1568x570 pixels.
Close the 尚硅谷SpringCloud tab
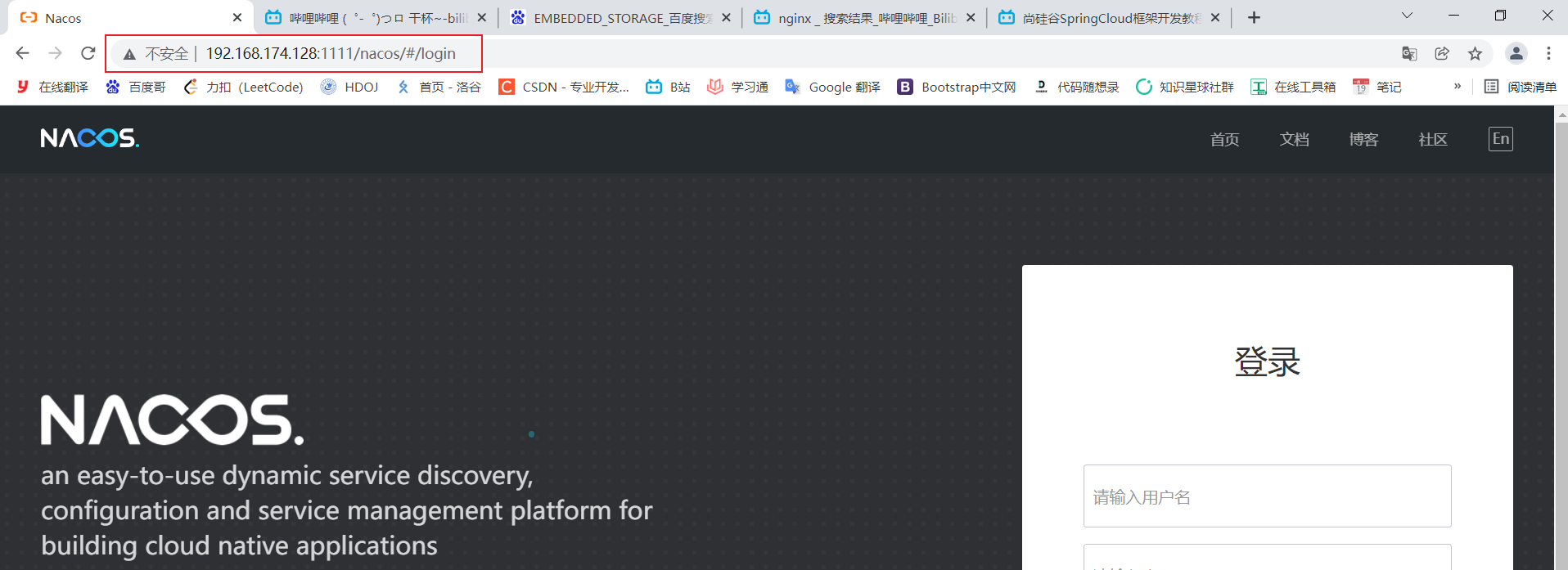tap(1215, 17)
